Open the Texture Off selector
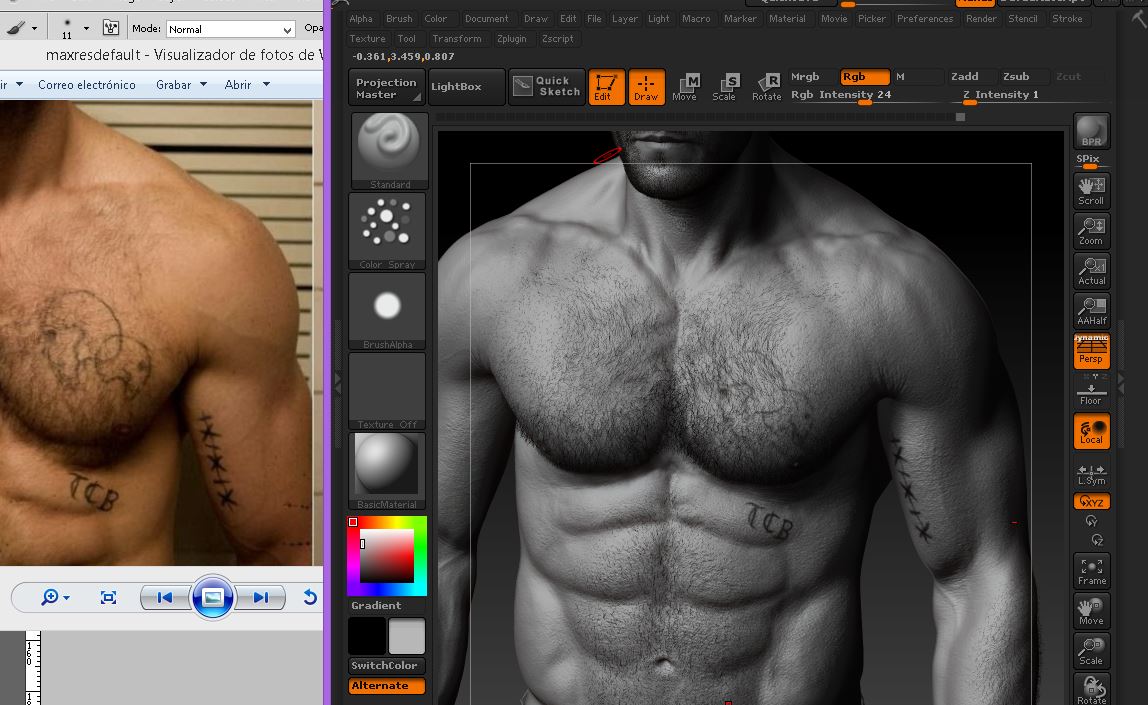This screenshot has height=705, width=1148. point(387,390)
